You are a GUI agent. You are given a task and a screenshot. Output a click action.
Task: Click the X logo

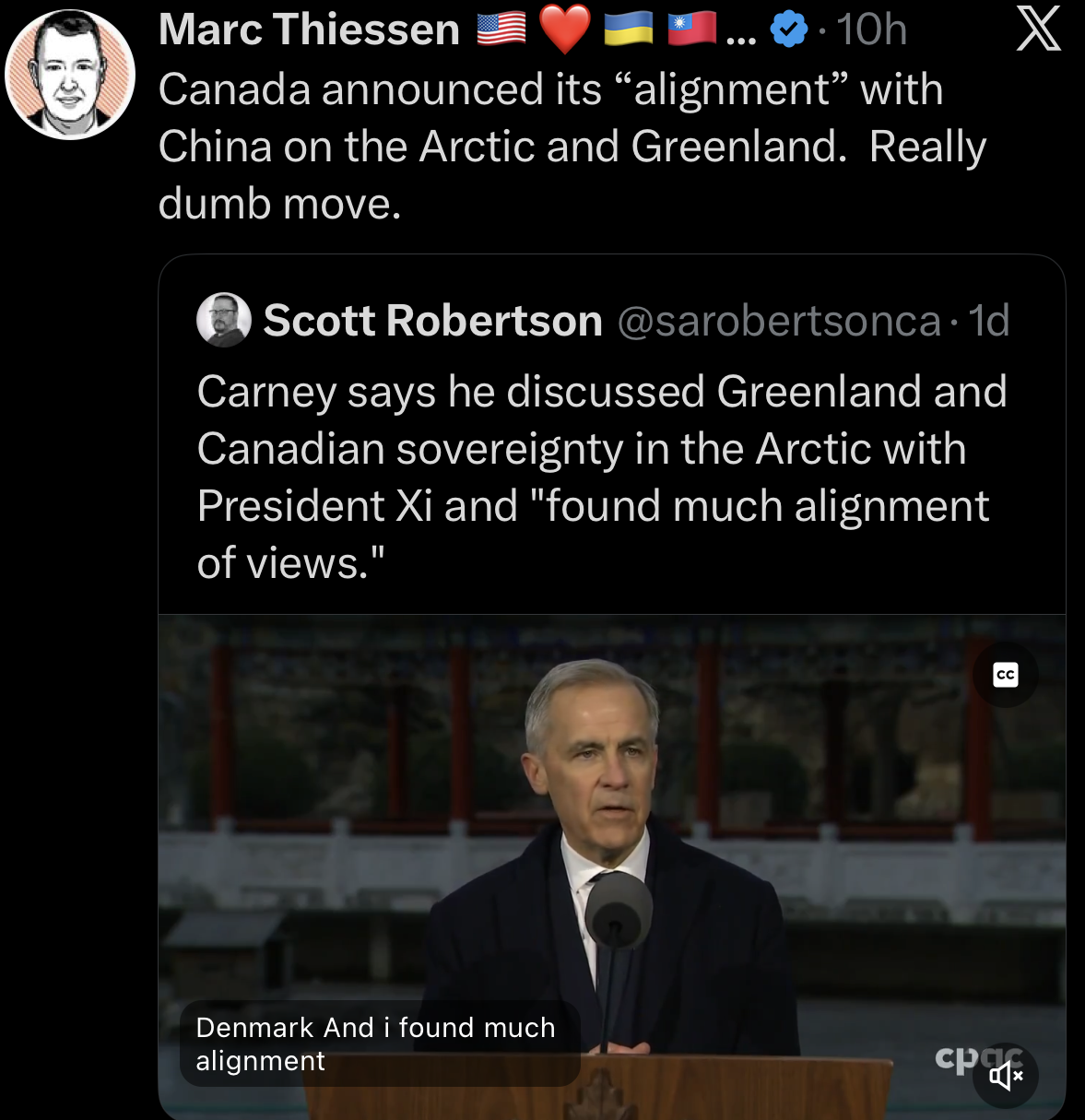[x=1039, y=29]
